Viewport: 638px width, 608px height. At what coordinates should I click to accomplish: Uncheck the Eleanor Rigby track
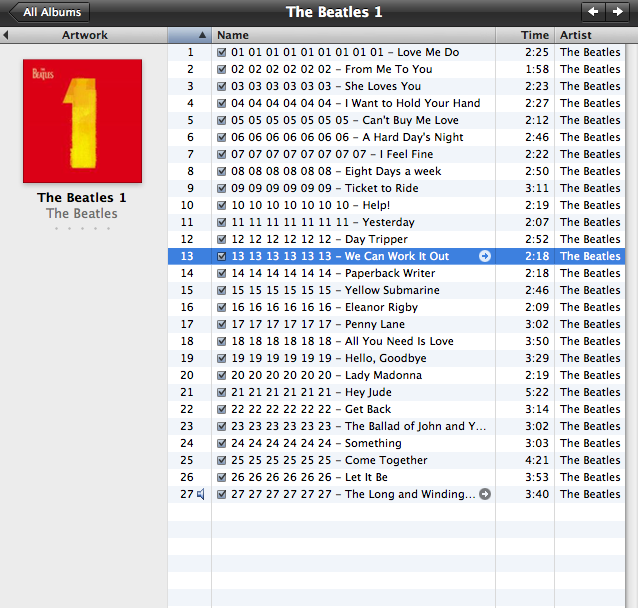(x=221, y=307)
